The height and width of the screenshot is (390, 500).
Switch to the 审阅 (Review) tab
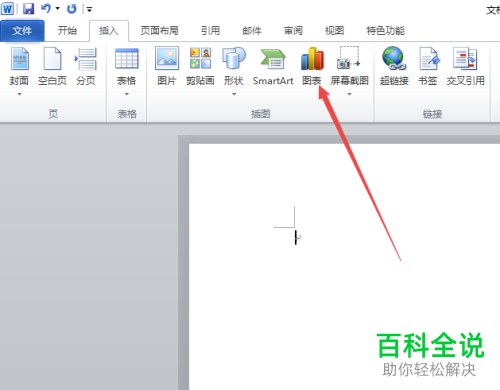[x=293, y=31]
